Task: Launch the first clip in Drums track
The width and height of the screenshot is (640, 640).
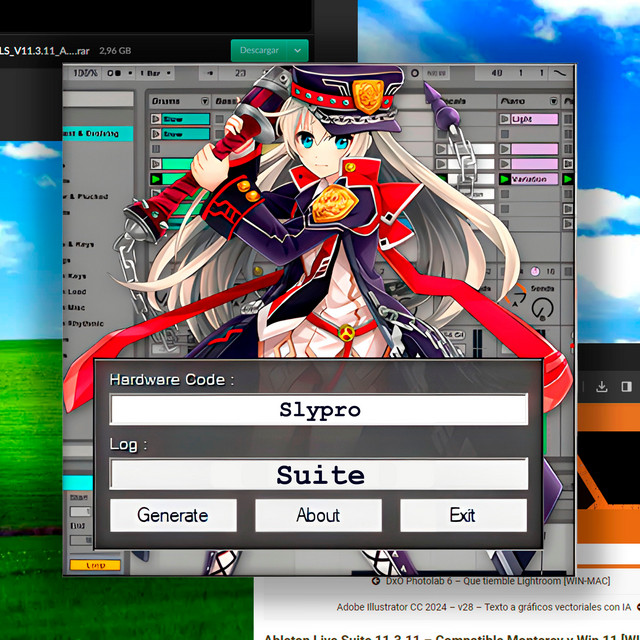Action: [155, 119]
